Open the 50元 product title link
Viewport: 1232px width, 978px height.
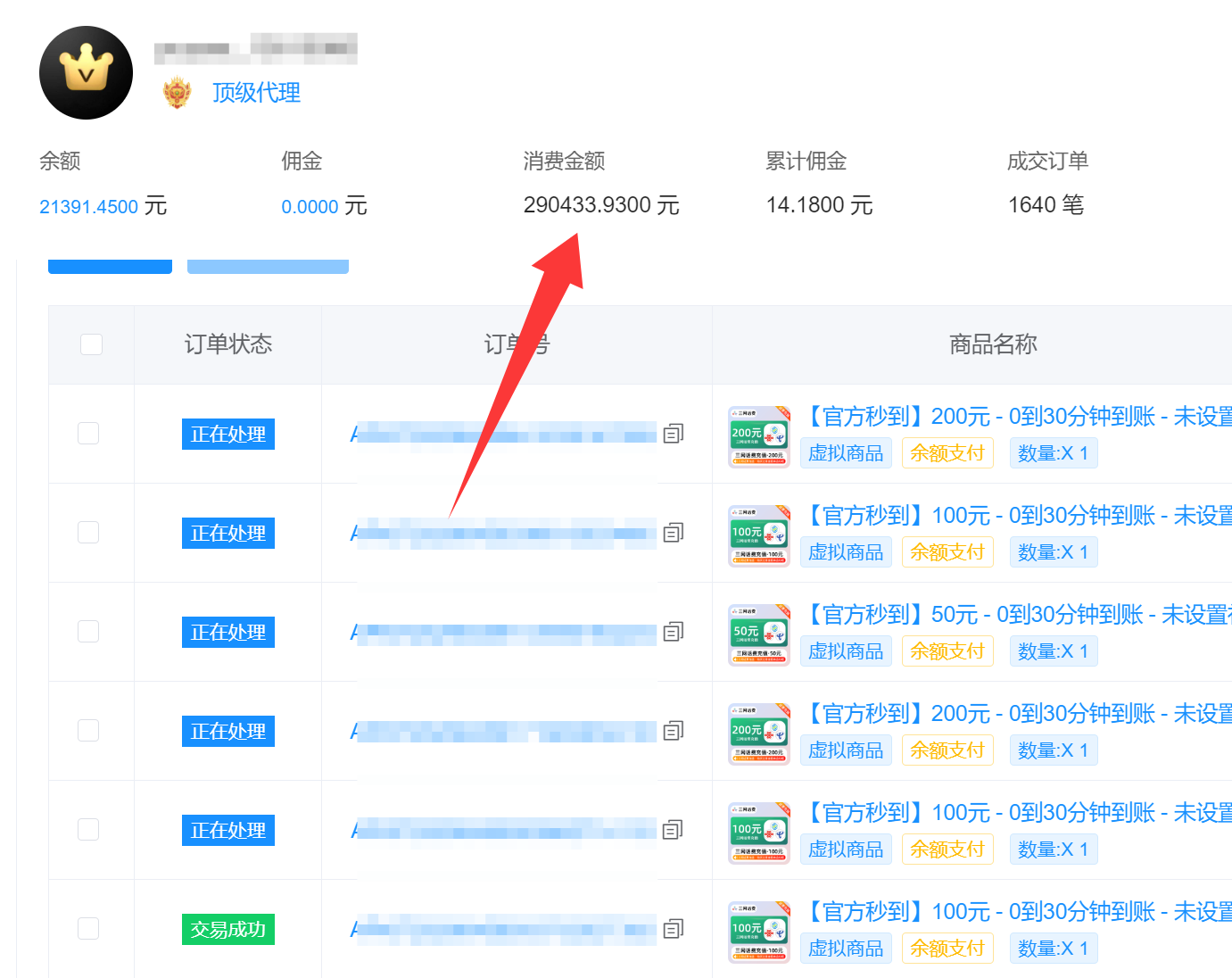click(x=1017, y=615)
